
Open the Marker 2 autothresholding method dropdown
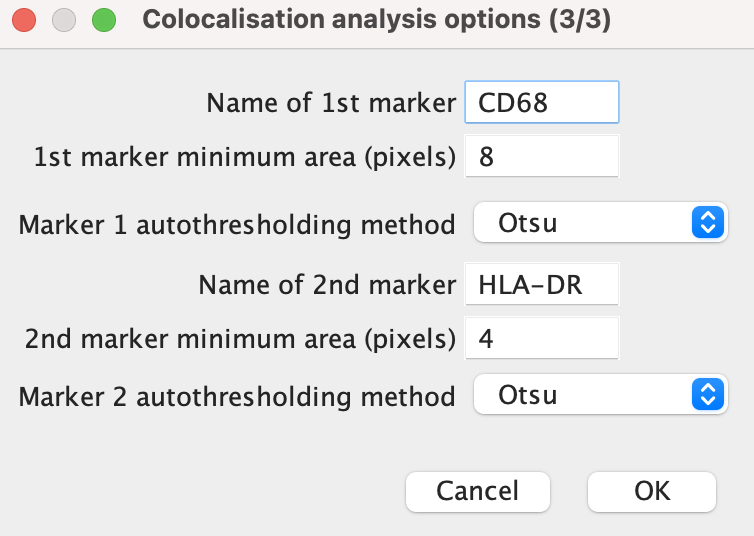[x=601, y=394]
